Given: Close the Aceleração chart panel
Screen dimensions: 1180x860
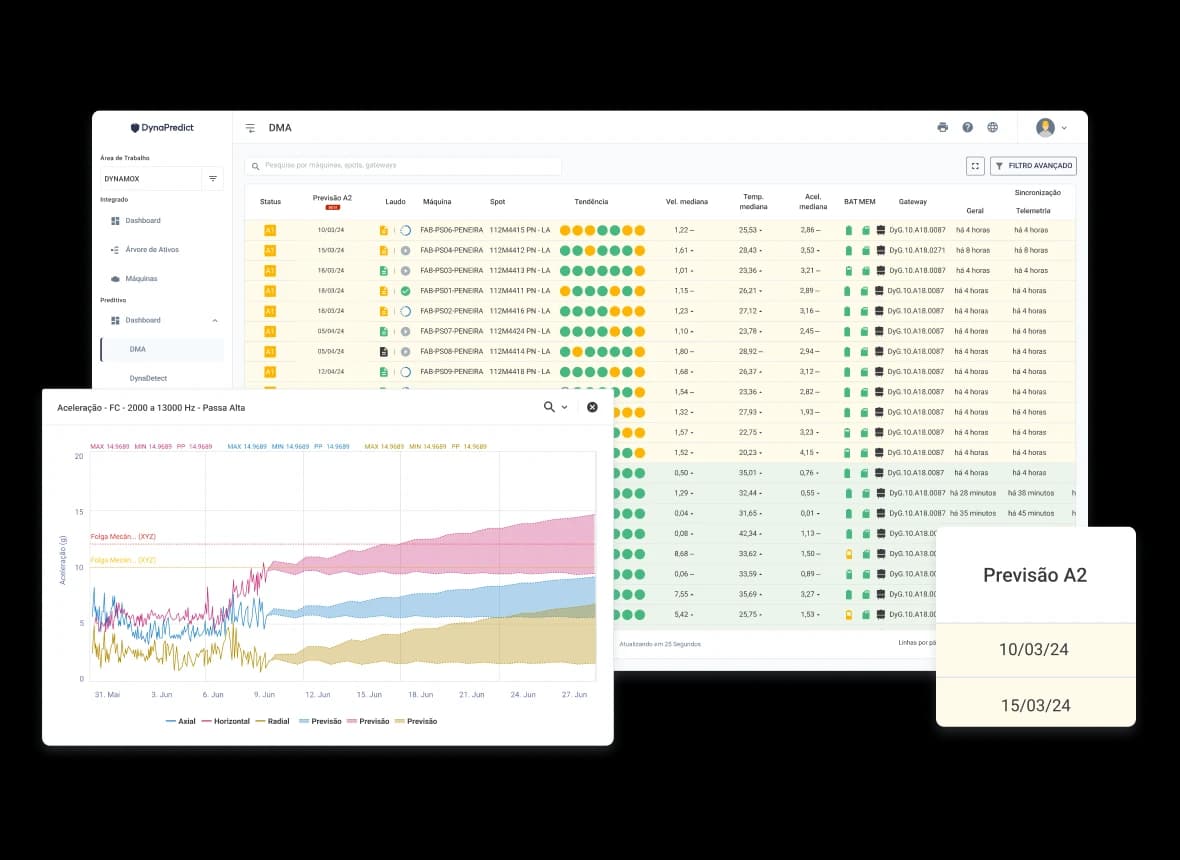Looking at the screenshot, I should click(x=592, y=407).
